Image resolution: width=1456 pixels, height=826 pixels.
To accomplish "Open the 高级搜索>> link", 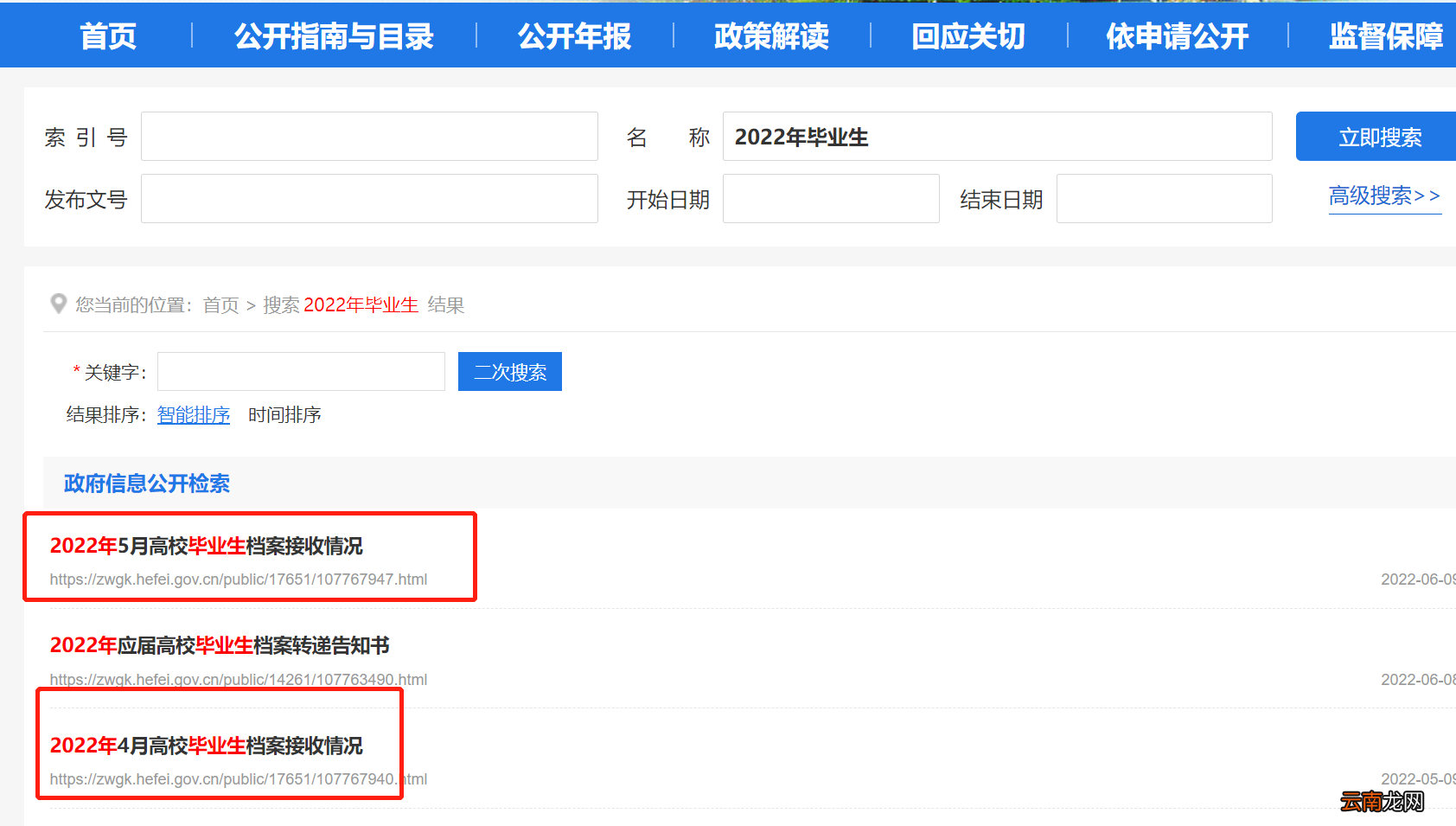I will click(x=1385, y=196).
